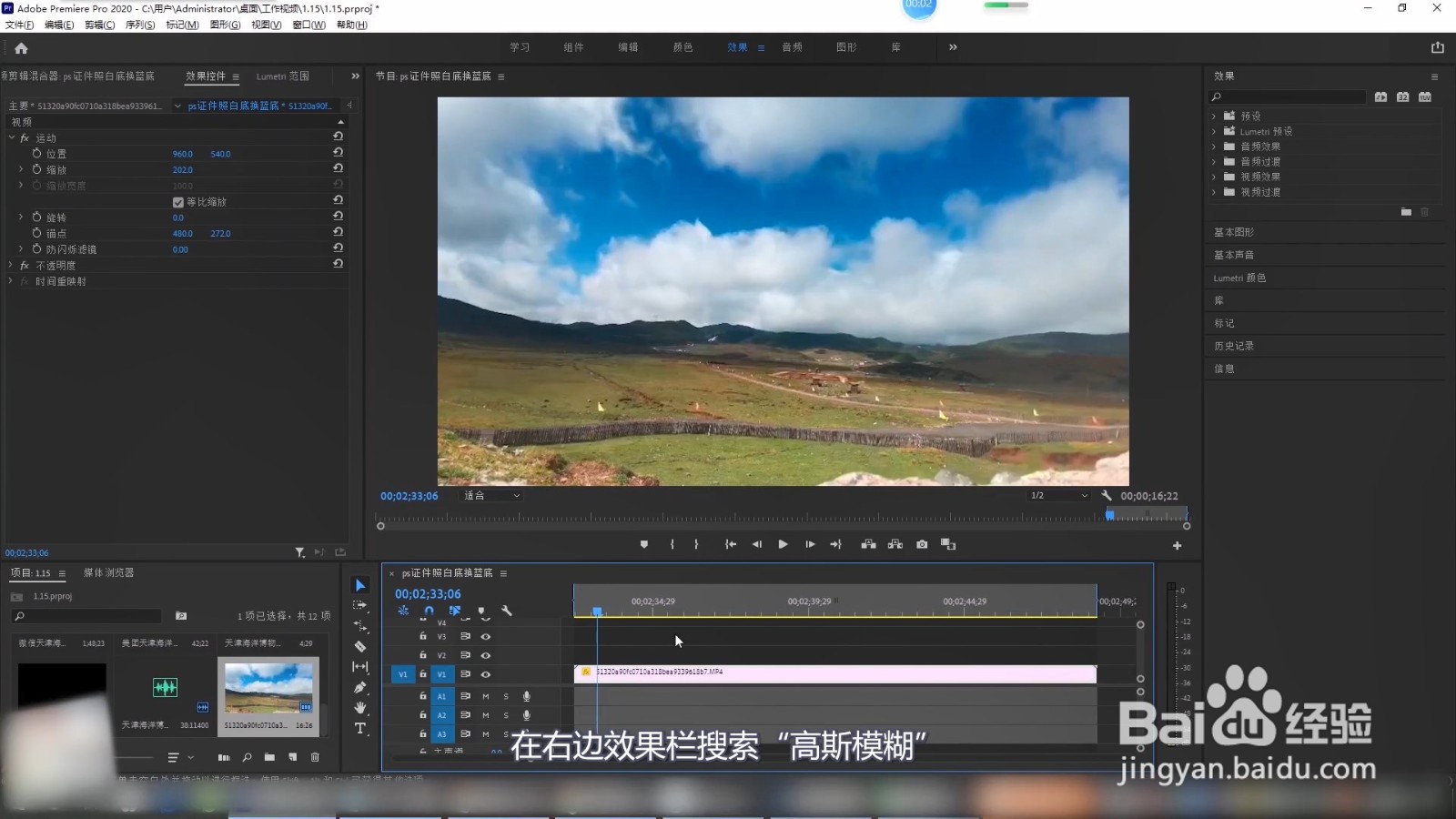Create new custom bin in Effects panel

[1406, 212]
